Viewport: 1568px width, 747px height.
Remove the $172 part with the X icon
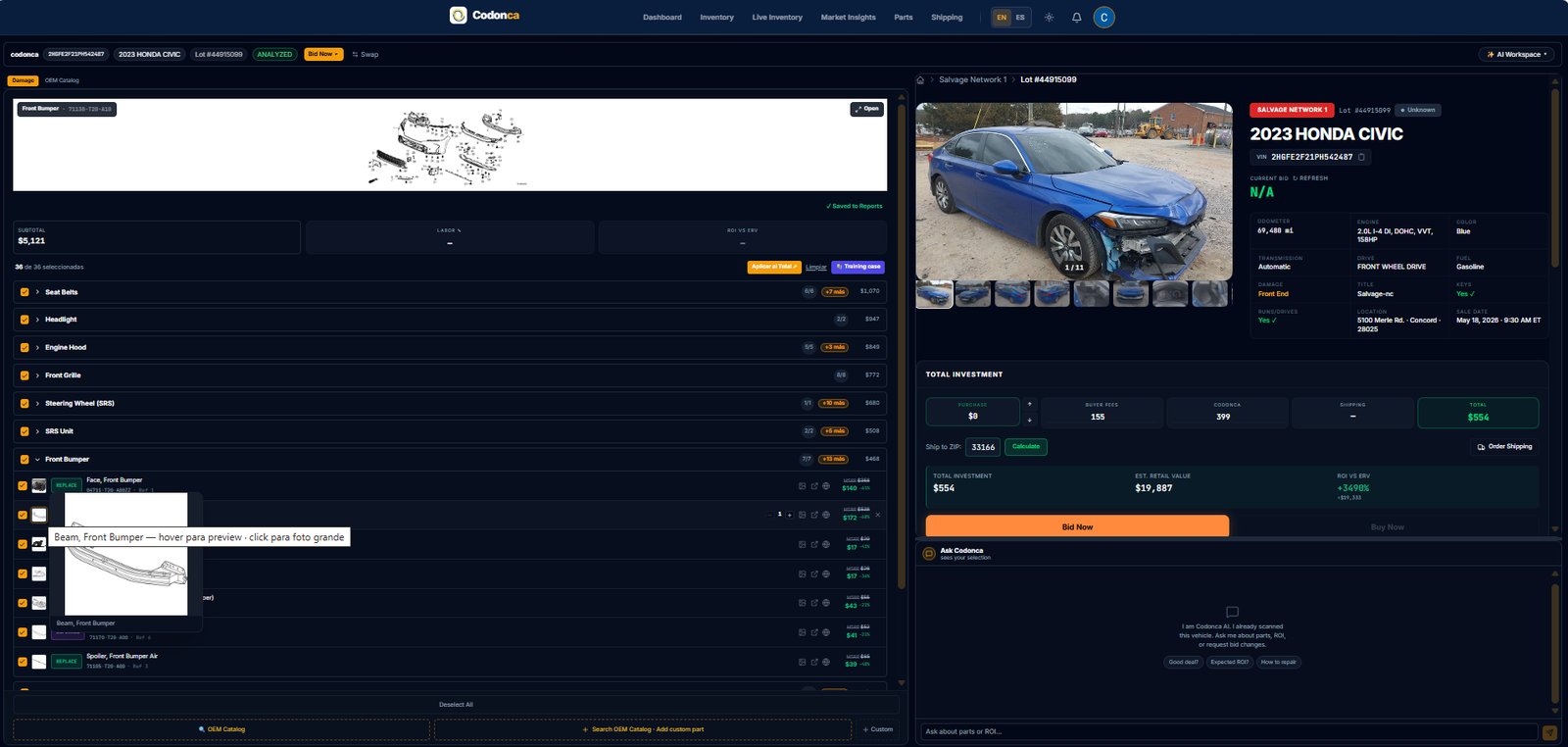tap(878, 515)
